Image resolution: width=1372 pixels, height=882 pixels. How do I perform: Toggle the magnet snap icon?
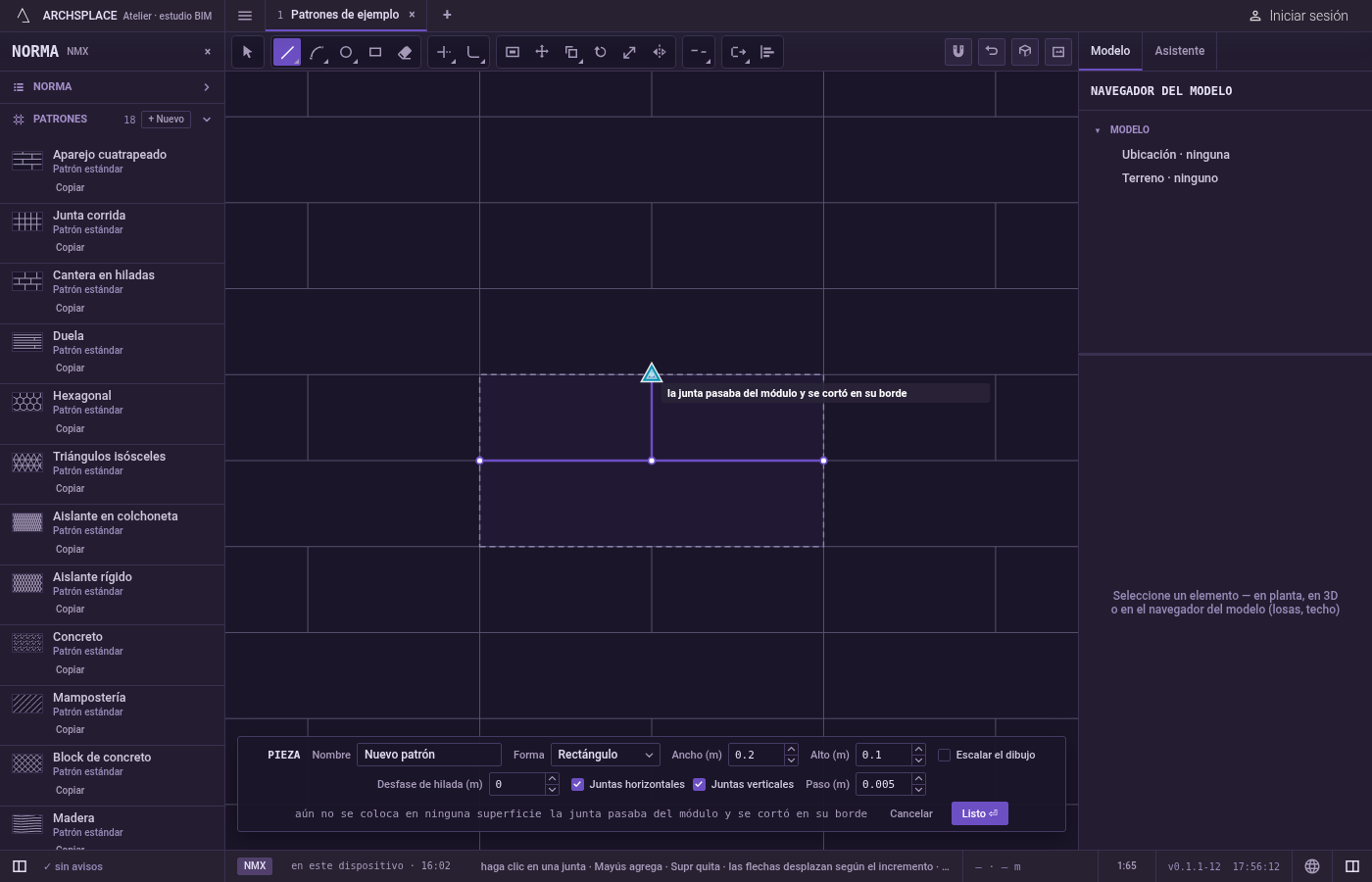coord(958,52)
